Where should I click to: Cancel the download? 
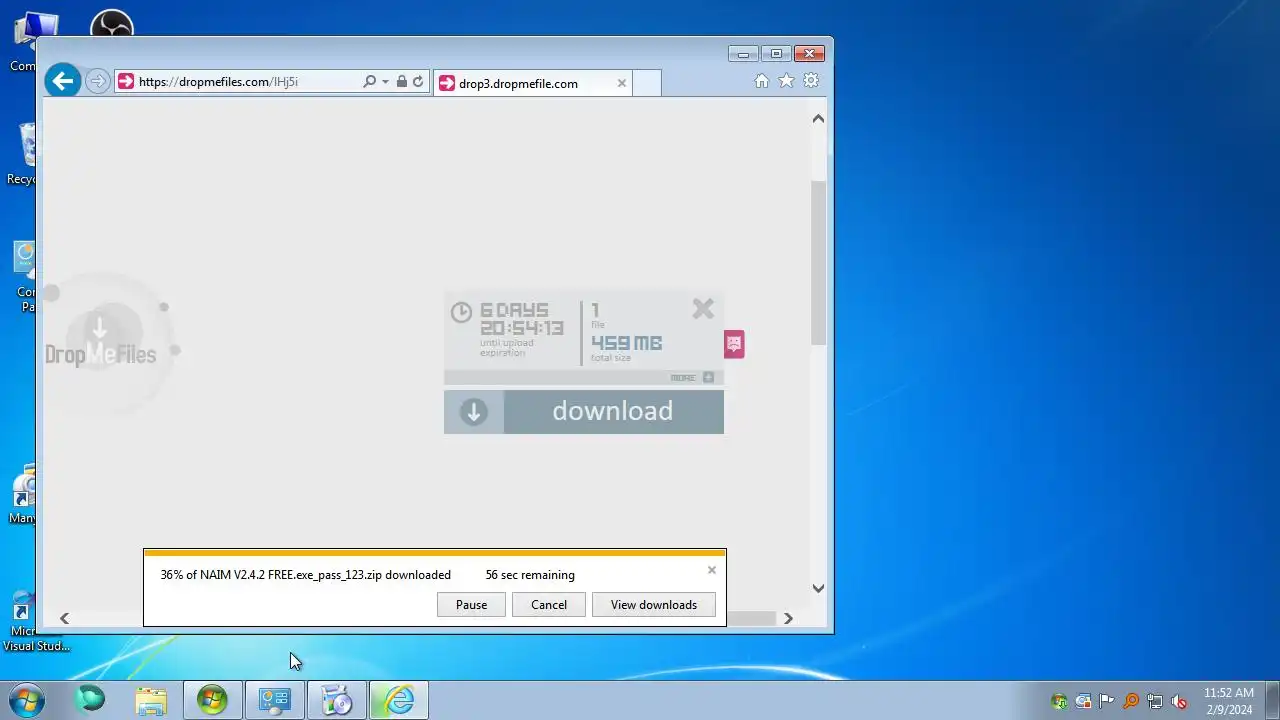point(549,605)
